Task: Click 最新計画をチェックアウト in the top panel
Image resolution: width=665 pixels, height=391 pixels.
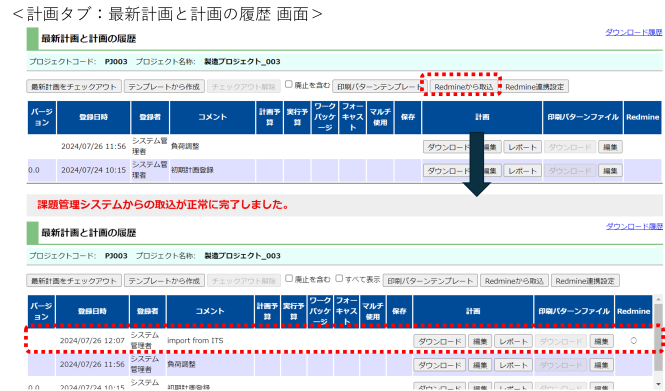Action: click(74, 87)
